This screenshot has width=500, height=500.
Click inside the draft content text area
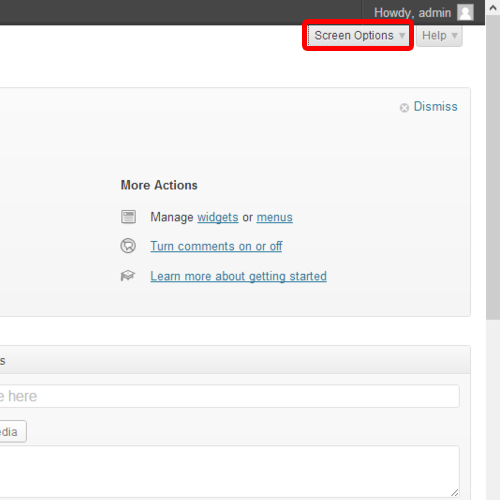click(x=229, y=472)
